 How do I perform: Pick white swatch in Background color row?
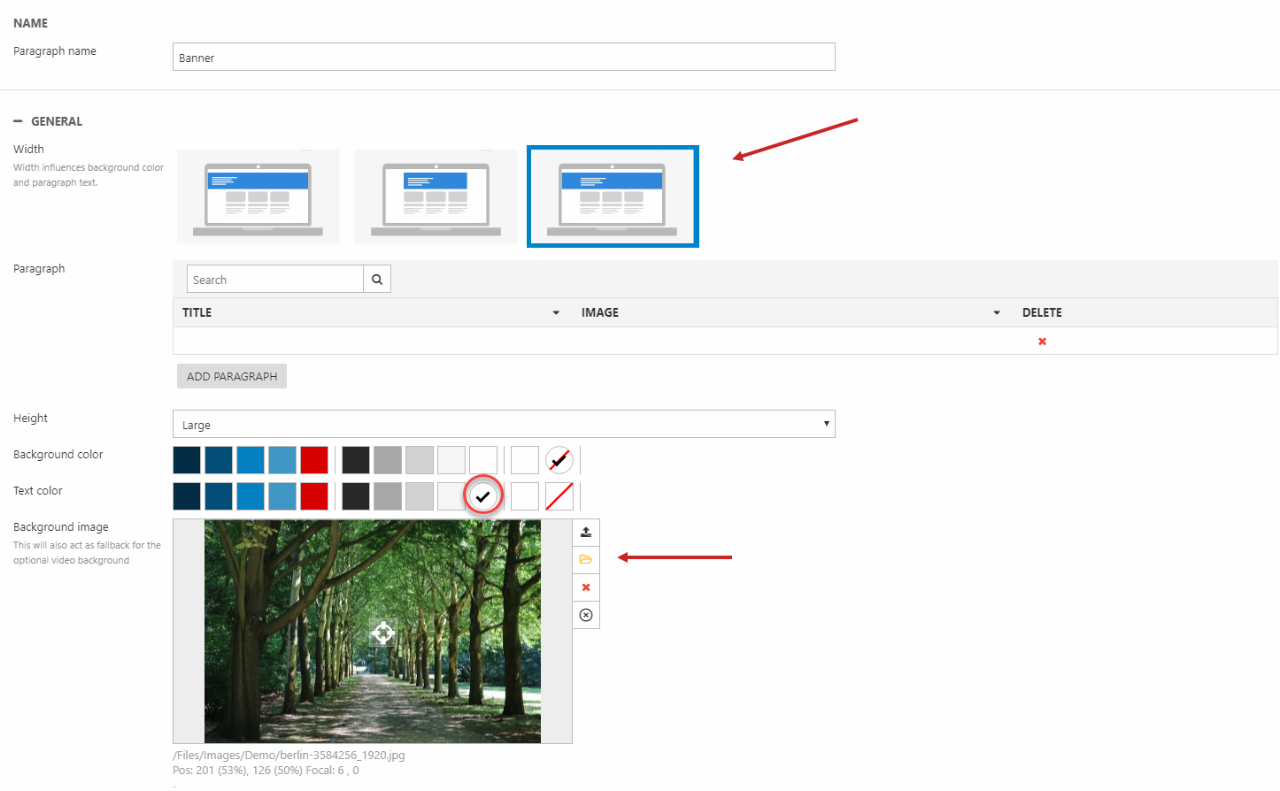pyautogui.click(x=484, y=460)
